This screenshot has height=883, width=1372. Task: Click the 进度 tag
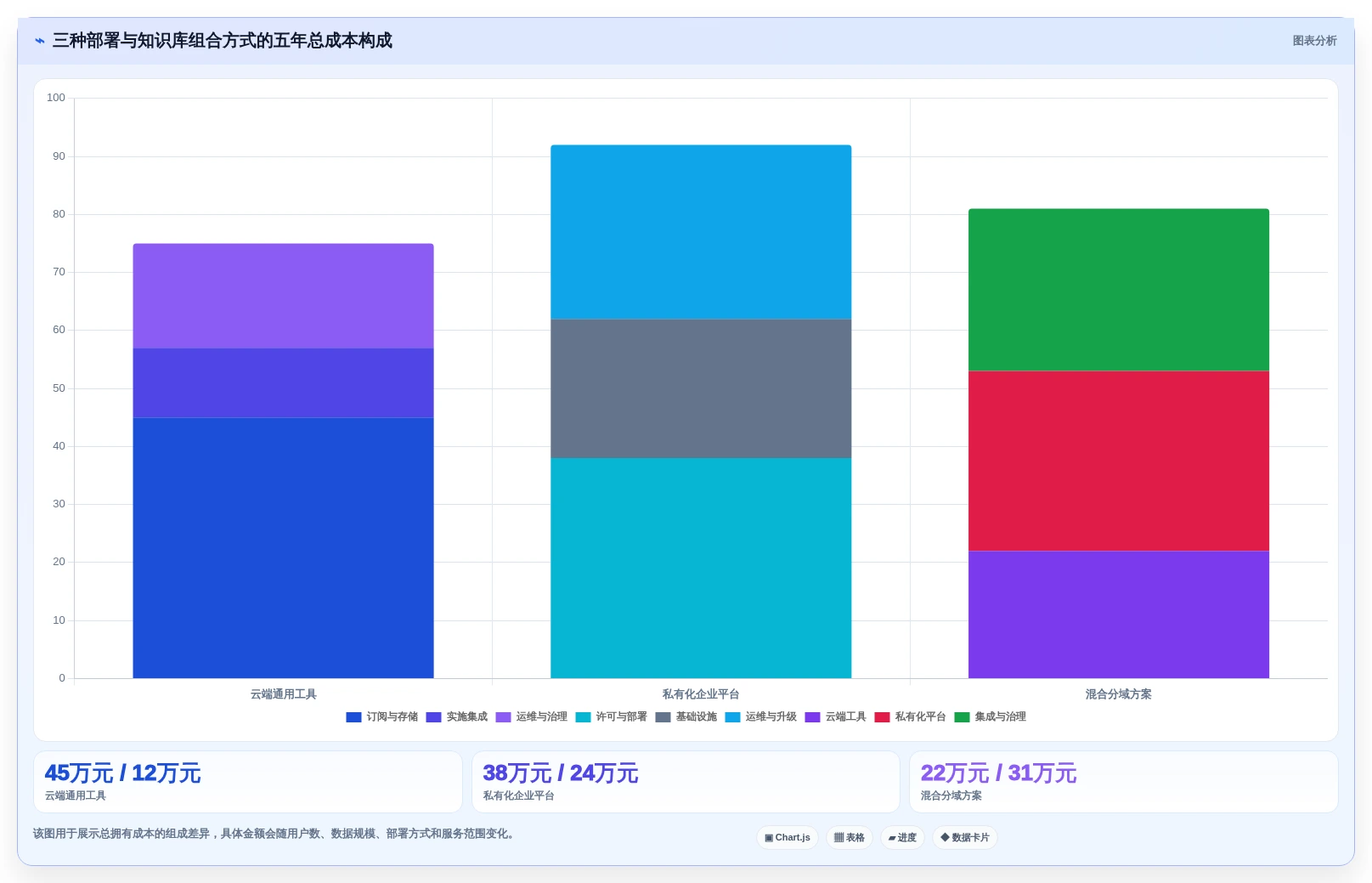coord(902,837)
